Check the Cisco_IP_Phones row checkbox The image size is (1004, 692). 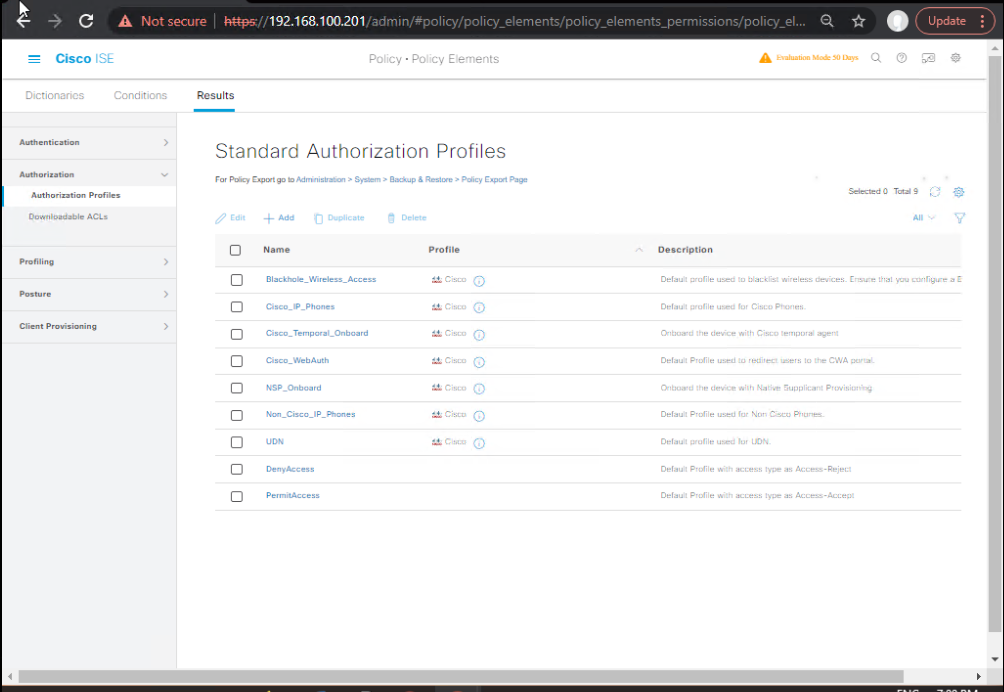pyautogui.click(x=237, y=307)
